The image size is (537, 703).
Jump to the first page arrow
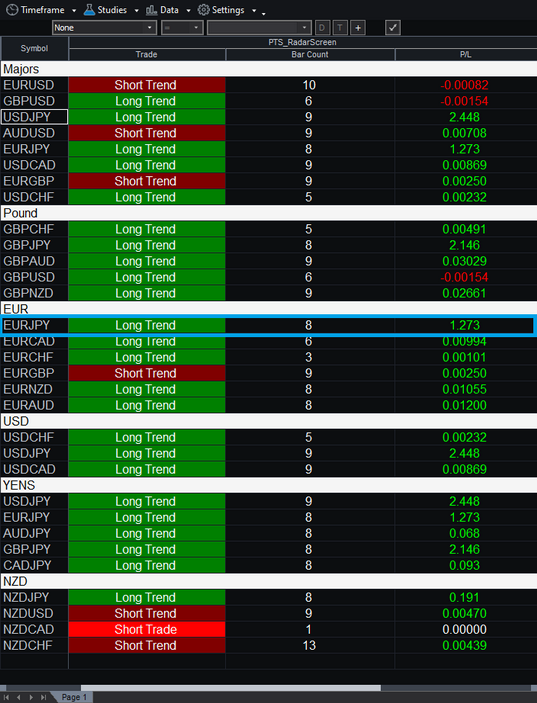(x=7, y=697)
